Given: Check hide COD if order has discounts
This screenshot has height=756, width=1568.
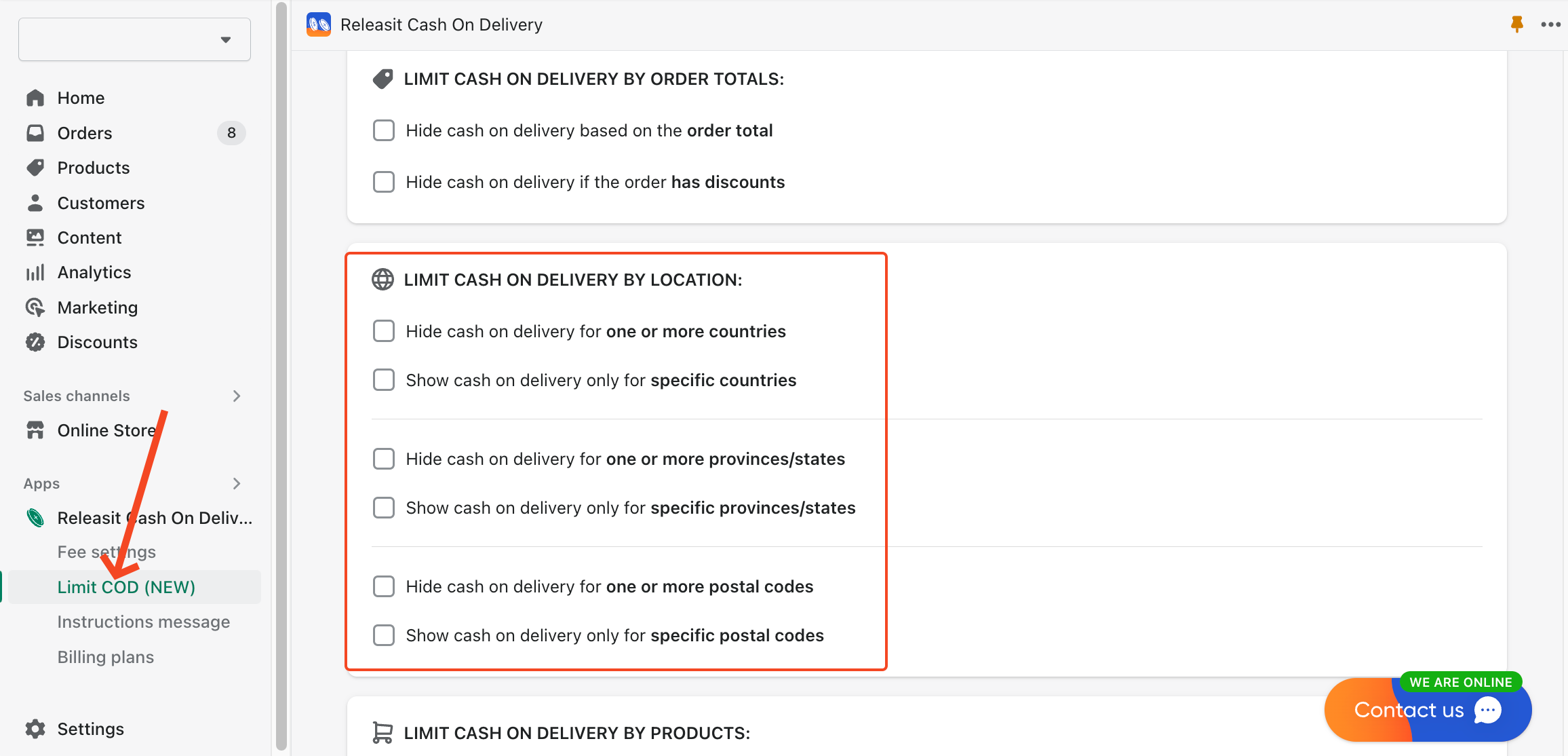Looking at the screenshot, I should point(384,182).
